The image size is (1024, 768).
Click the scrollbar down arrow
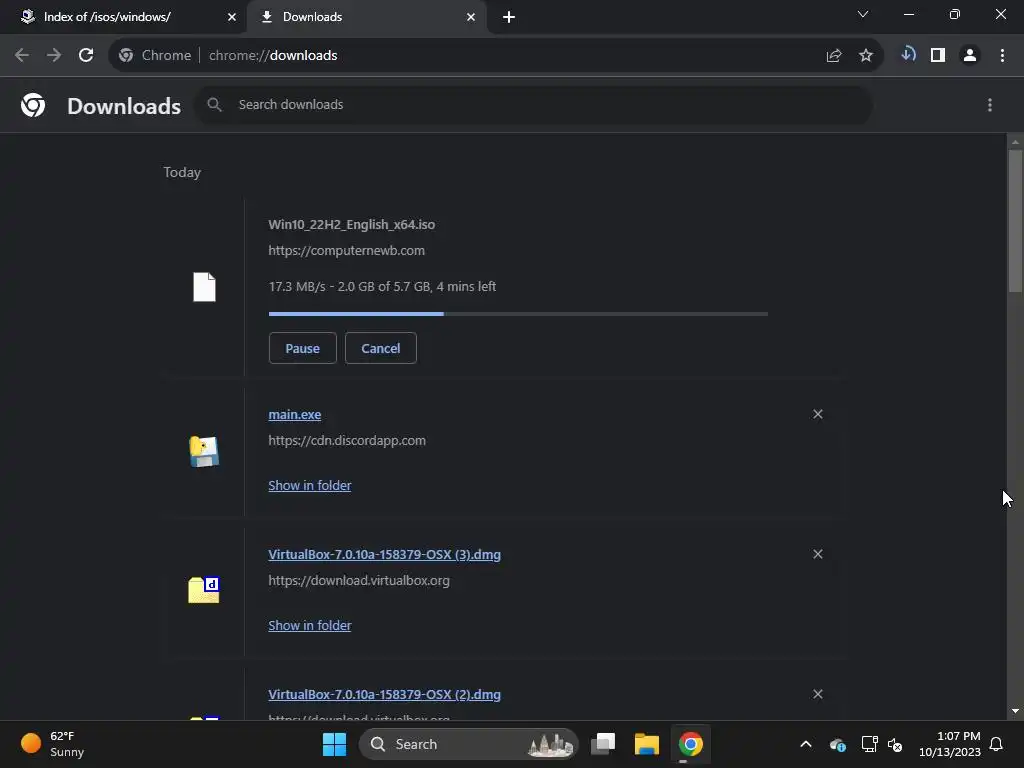[1015, 711]
